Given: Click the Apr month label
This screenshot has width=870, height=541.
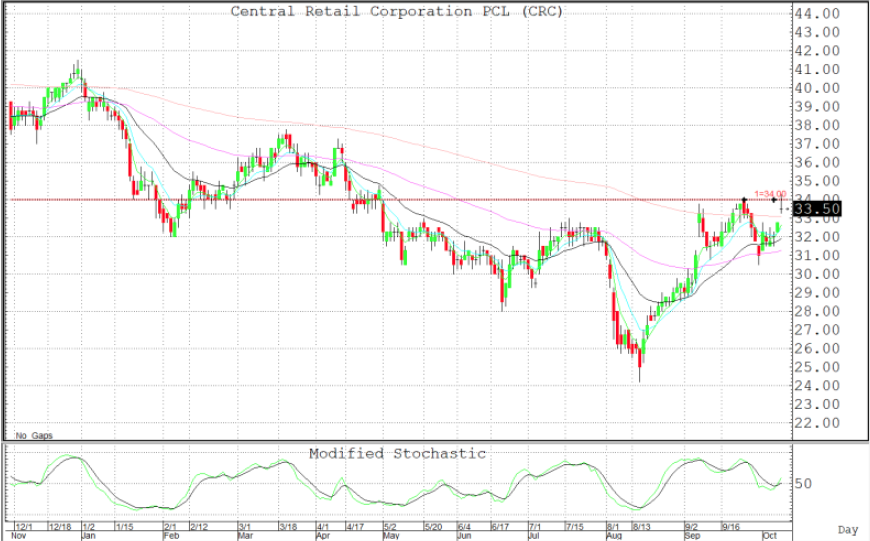Looking at the screenshot, I should pyautogui.click(x=323, y=536).
